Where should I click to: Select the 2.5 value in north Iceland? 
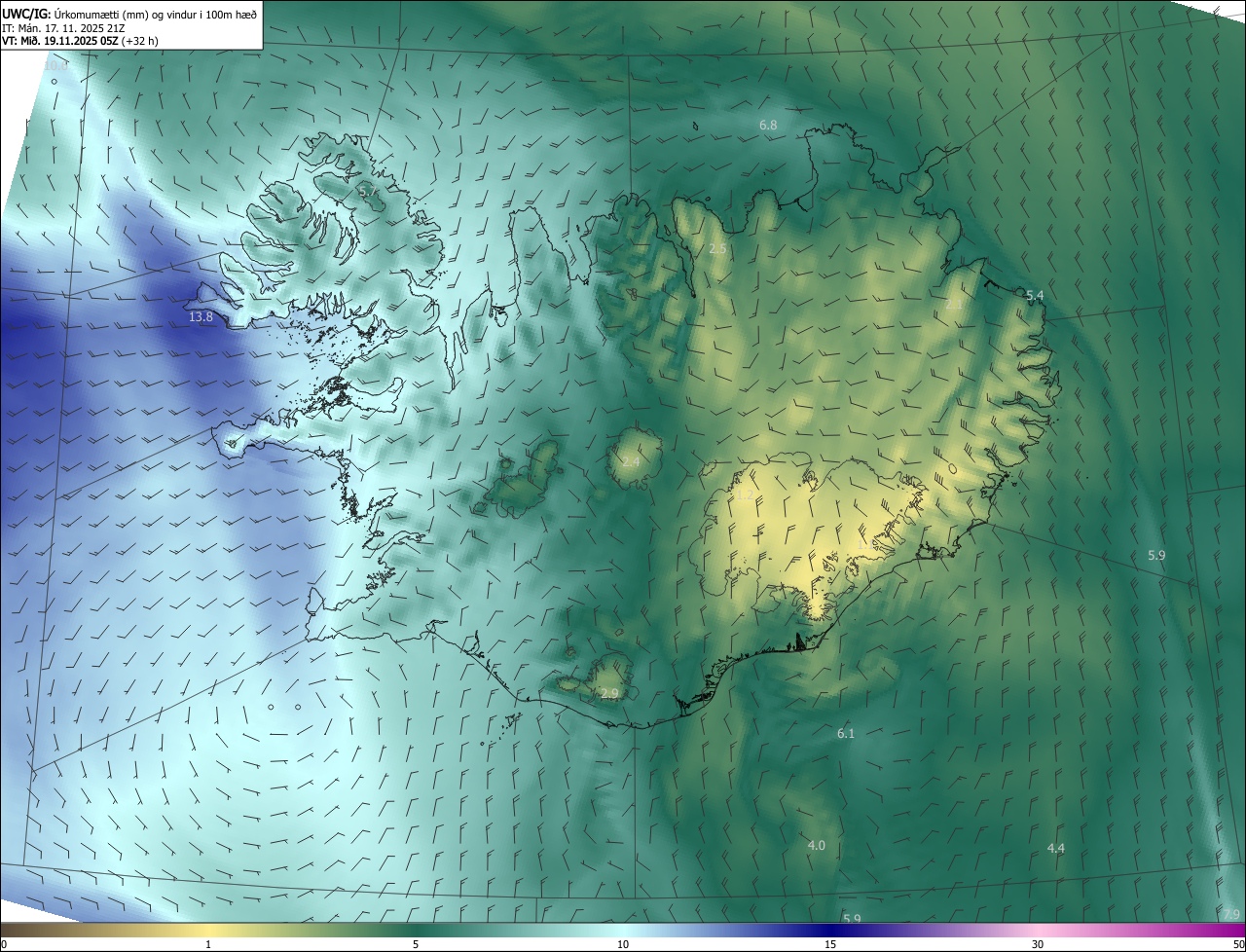click(x=717, y=249)
